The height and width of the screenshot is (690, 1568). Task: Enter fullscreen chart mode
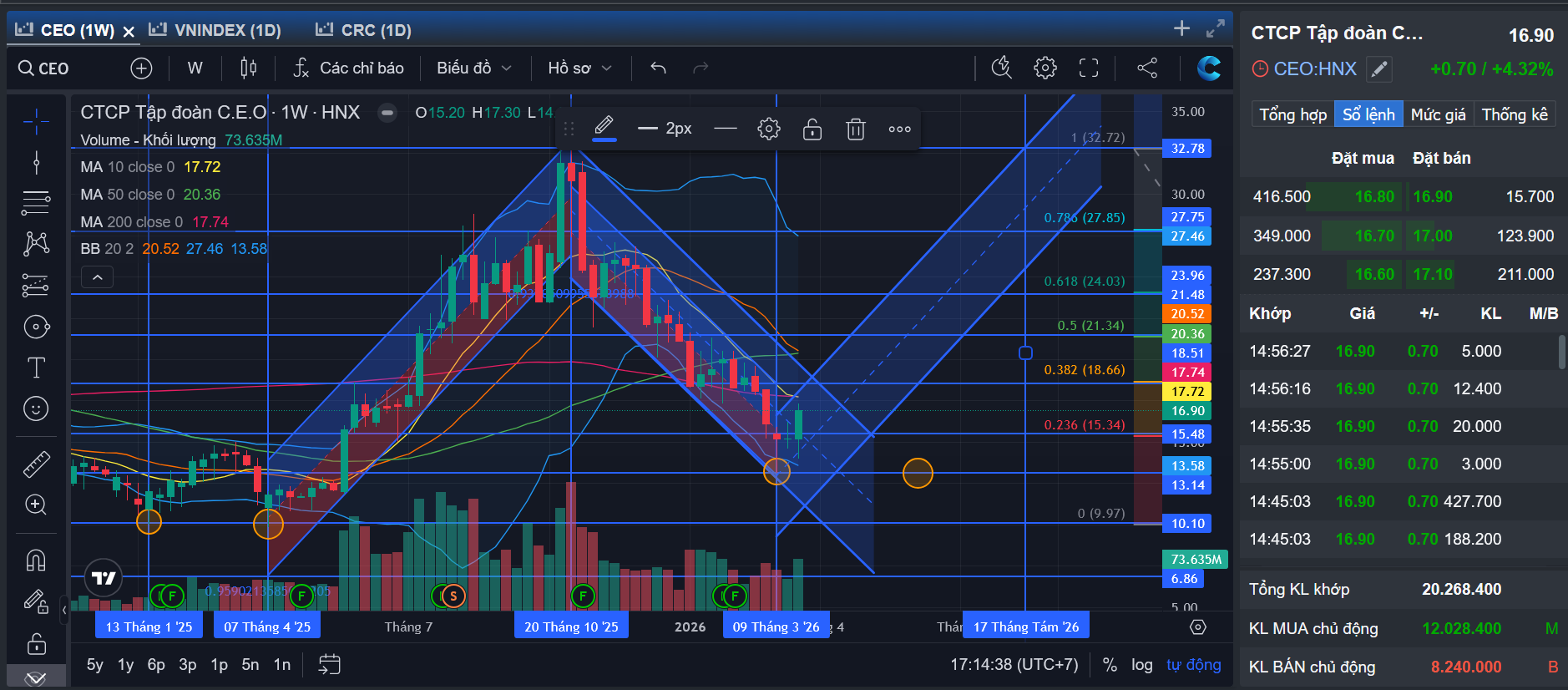coord(1089,68)
